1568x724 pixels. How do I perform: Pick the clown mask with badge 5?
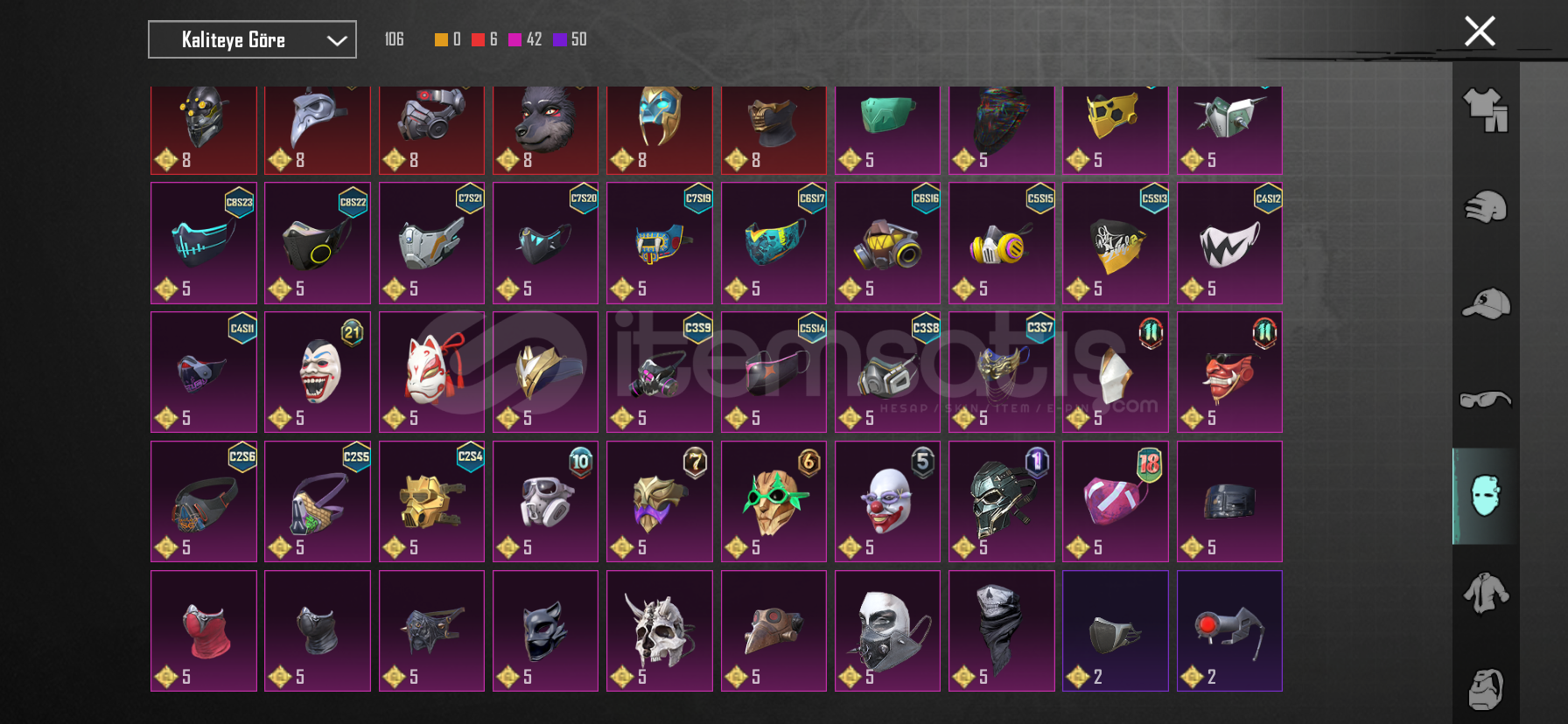pos(887,502)
